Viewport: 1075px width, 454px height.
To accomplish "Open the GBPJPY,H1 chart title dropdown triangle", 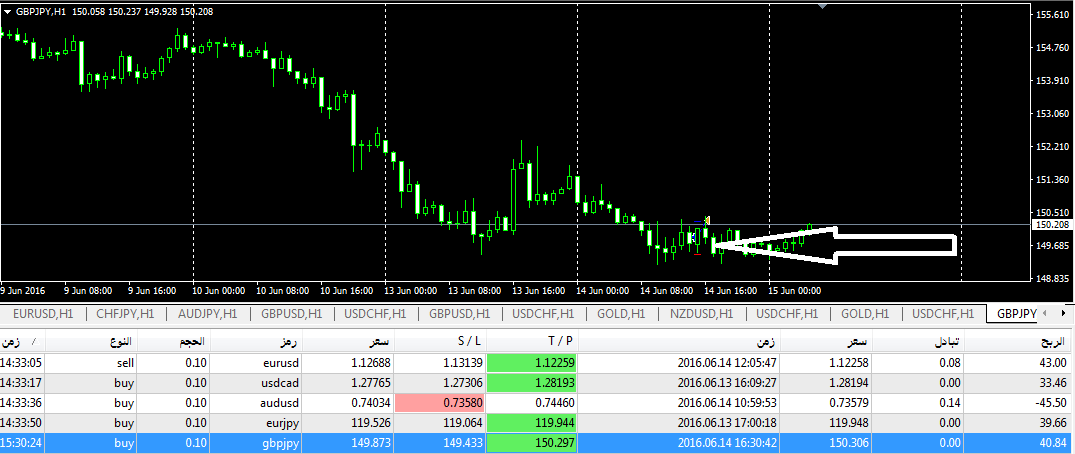I will 8,11.
